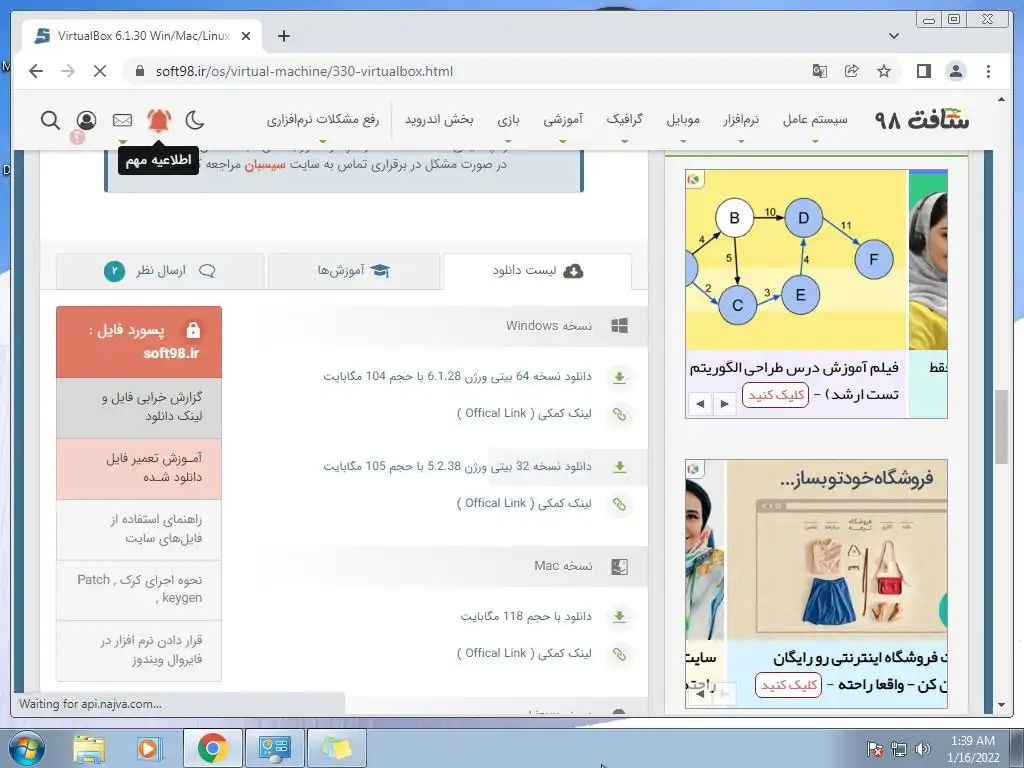This screenshot has width=1024, height=768.
Task: Expand the نرم‌افزار menu
Action: [x=741, y=120]
